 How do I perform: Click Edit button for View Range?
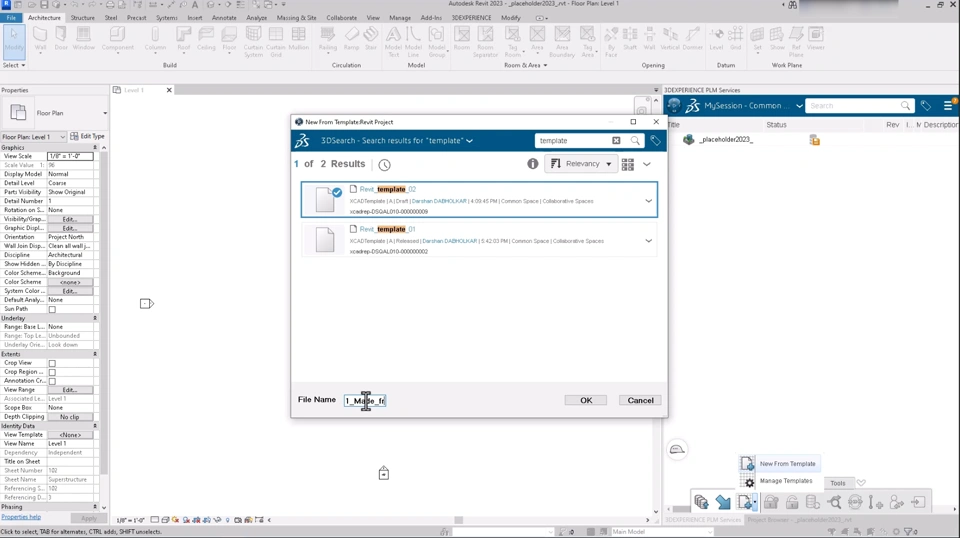coord(70,390)
